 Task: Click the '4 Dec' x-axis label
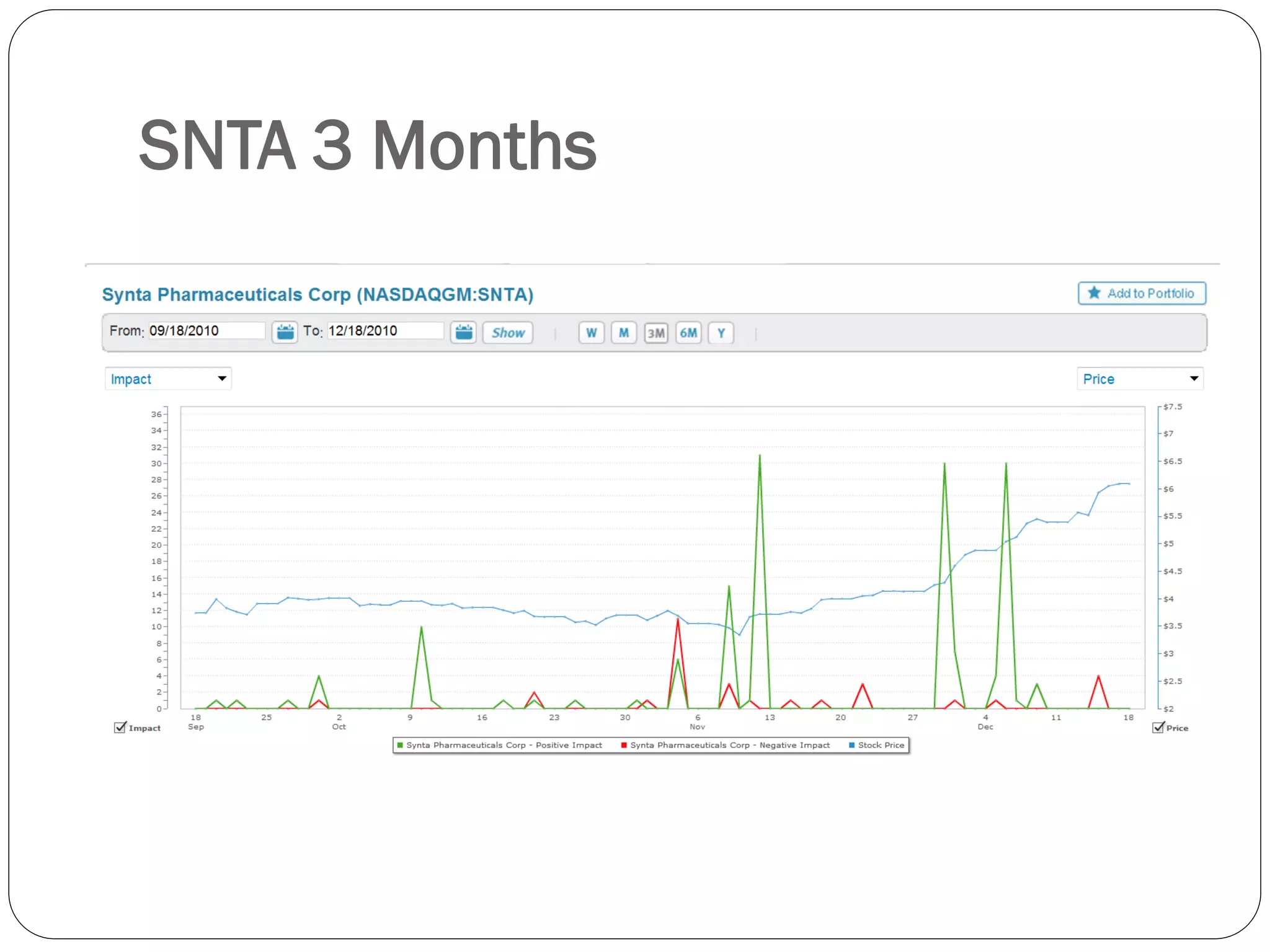point(985,722)
